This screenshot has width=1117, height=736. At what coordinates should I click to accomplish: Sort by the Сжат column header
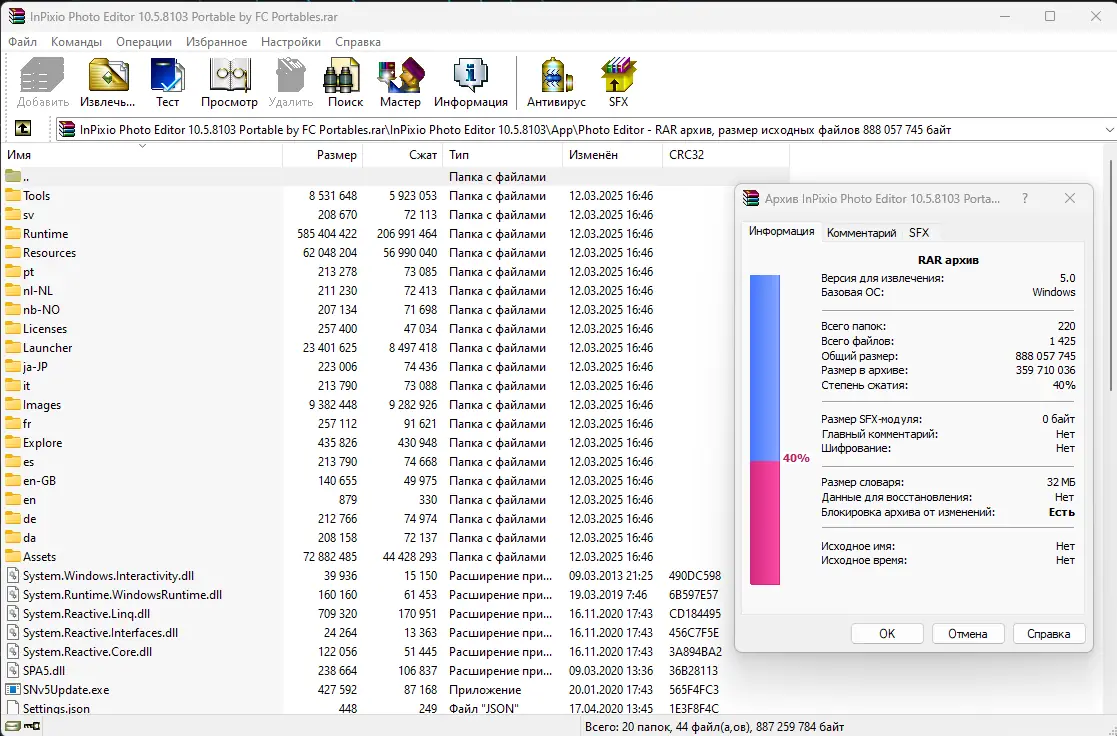[x=402, y=155]
